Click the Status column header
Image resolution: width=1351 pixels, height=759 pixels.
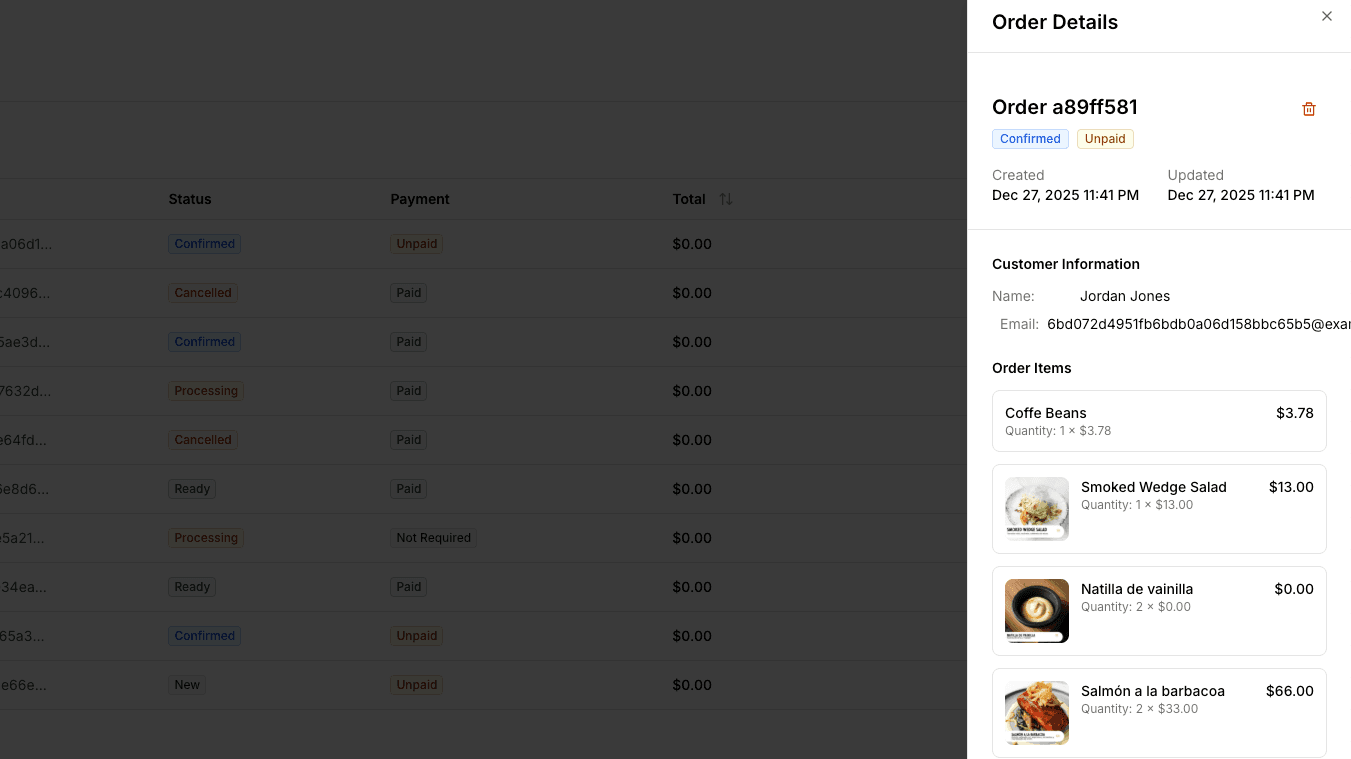[190, 199]
